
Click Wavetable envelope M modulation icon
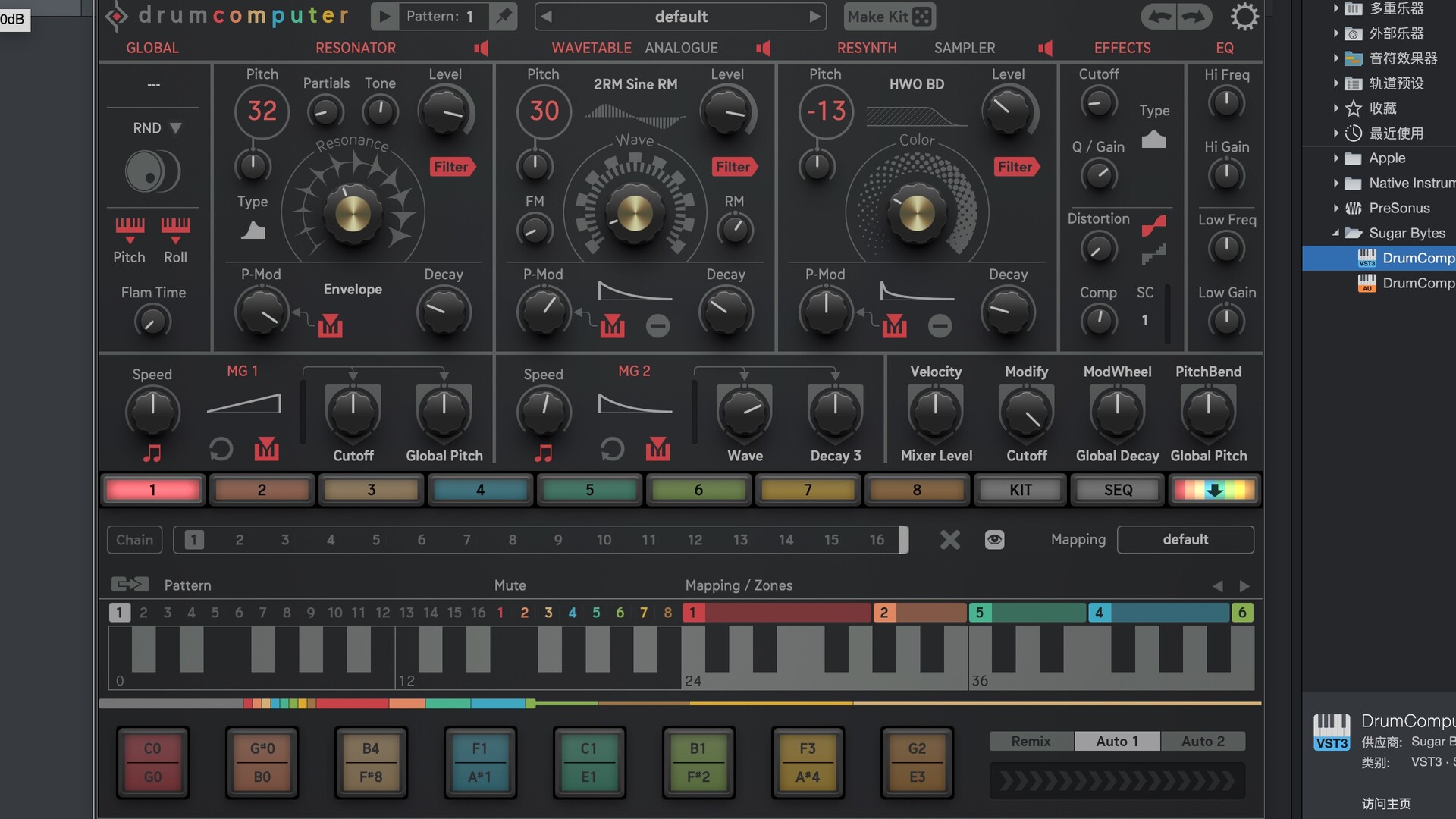point(612,325)
